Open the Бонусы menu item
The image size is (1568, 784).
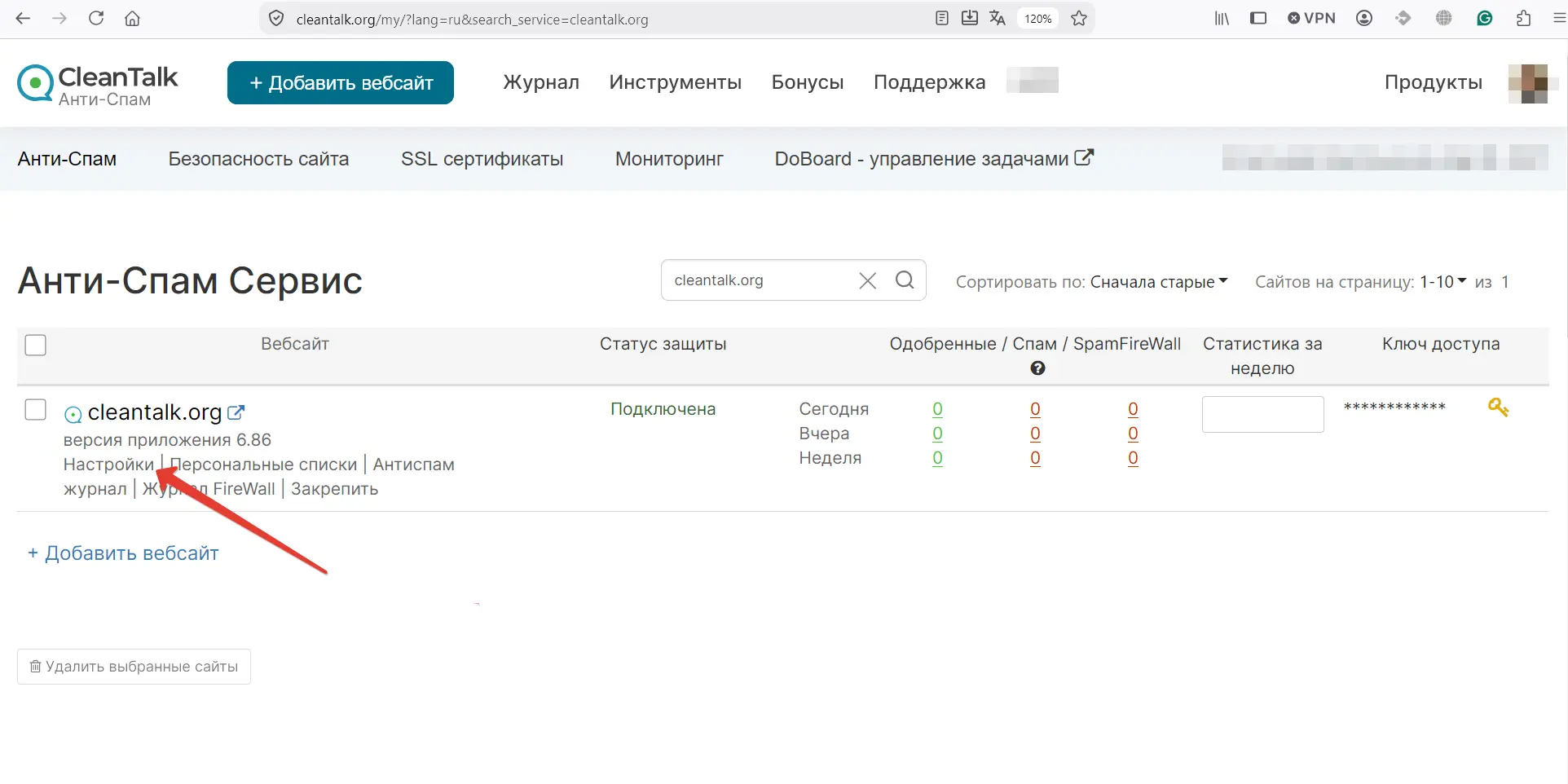coord(808,82)
